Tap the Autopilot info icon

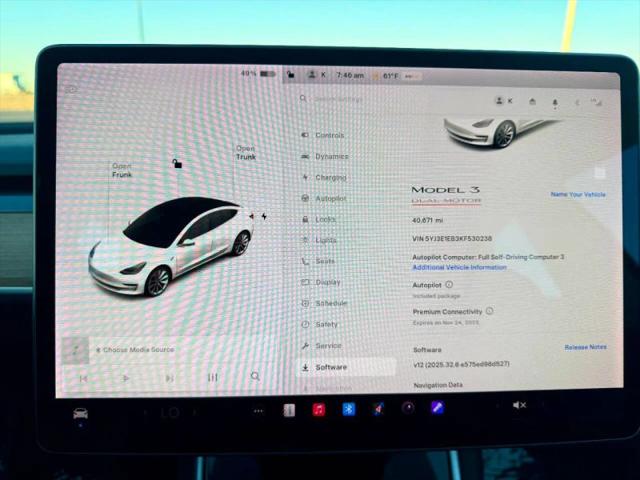[x=449, y=284]
